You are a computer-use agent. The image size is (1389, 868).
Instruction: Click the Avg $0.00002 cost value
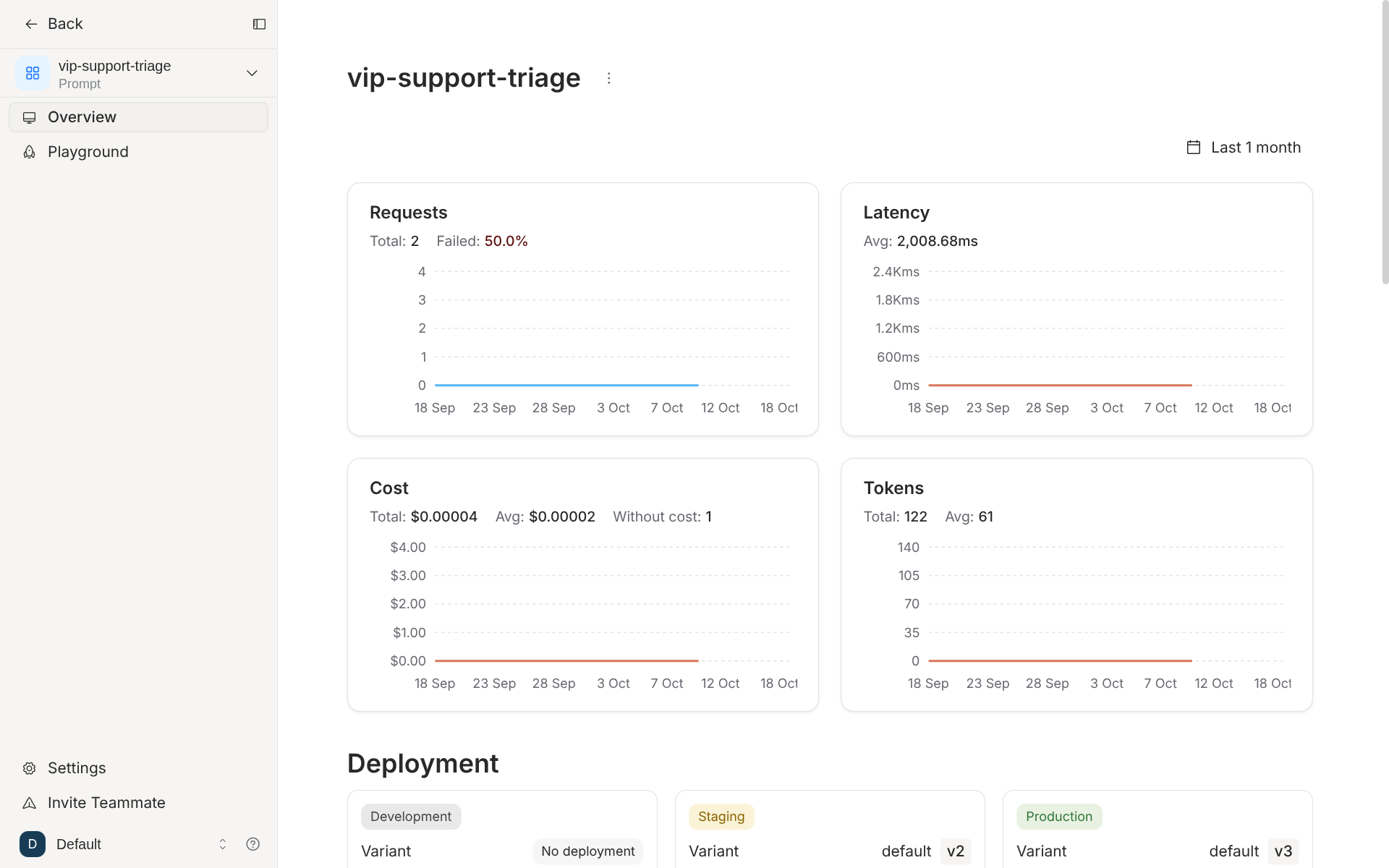[562, 517]
